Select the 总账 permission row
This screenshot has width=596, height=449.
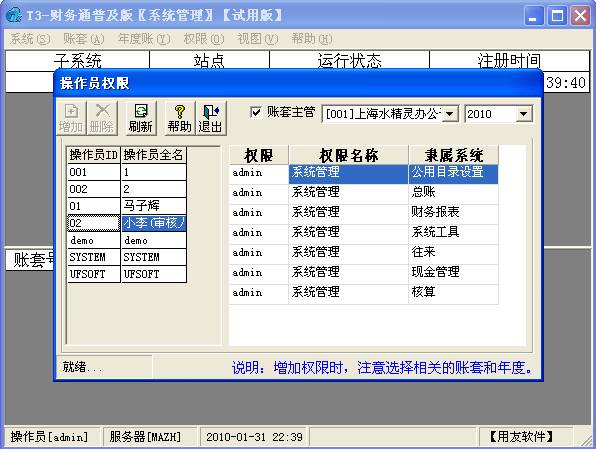click(364, 193)
